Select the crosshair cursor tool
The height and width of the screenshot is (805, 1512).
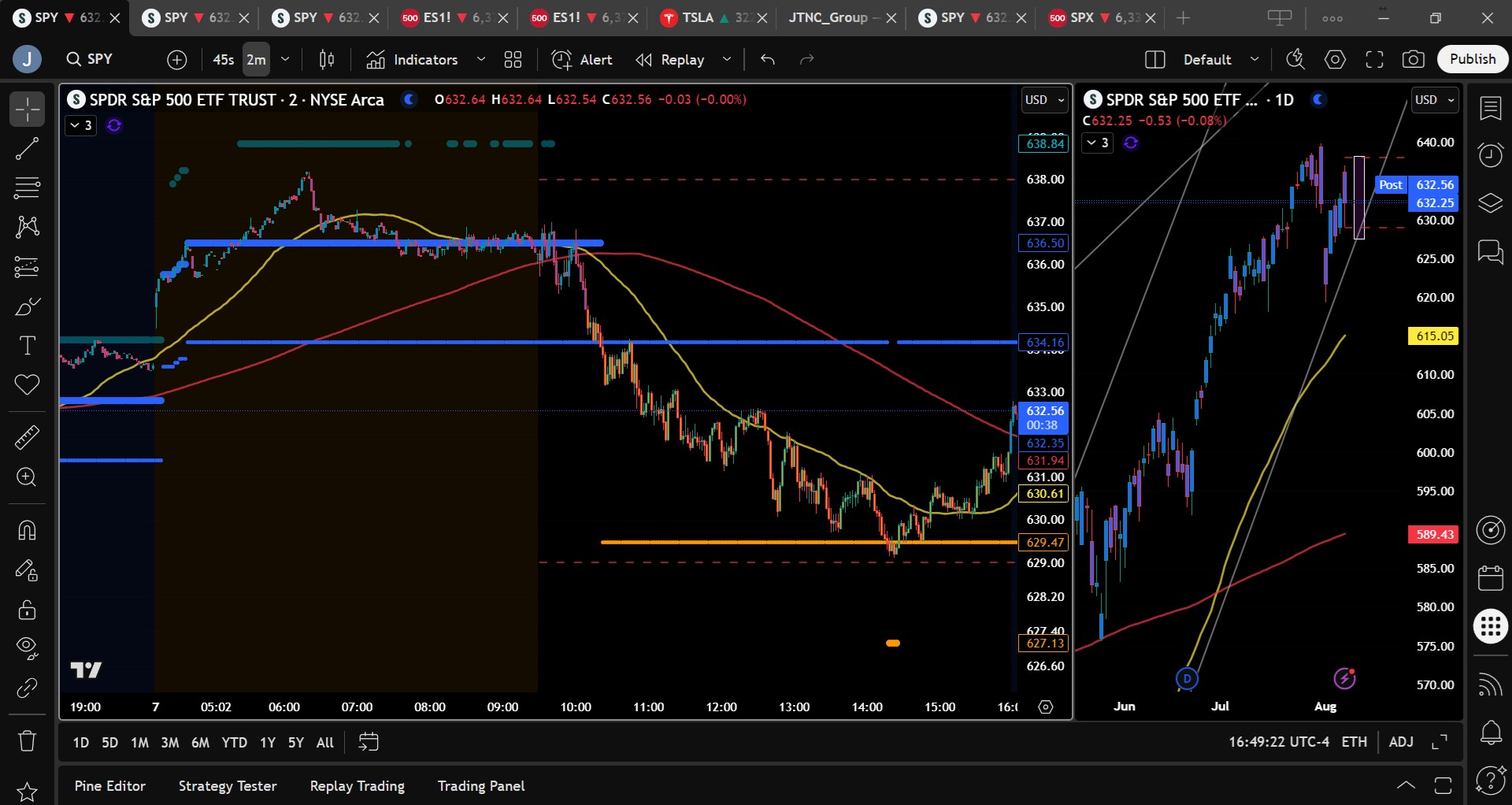[x=27, y=109]
